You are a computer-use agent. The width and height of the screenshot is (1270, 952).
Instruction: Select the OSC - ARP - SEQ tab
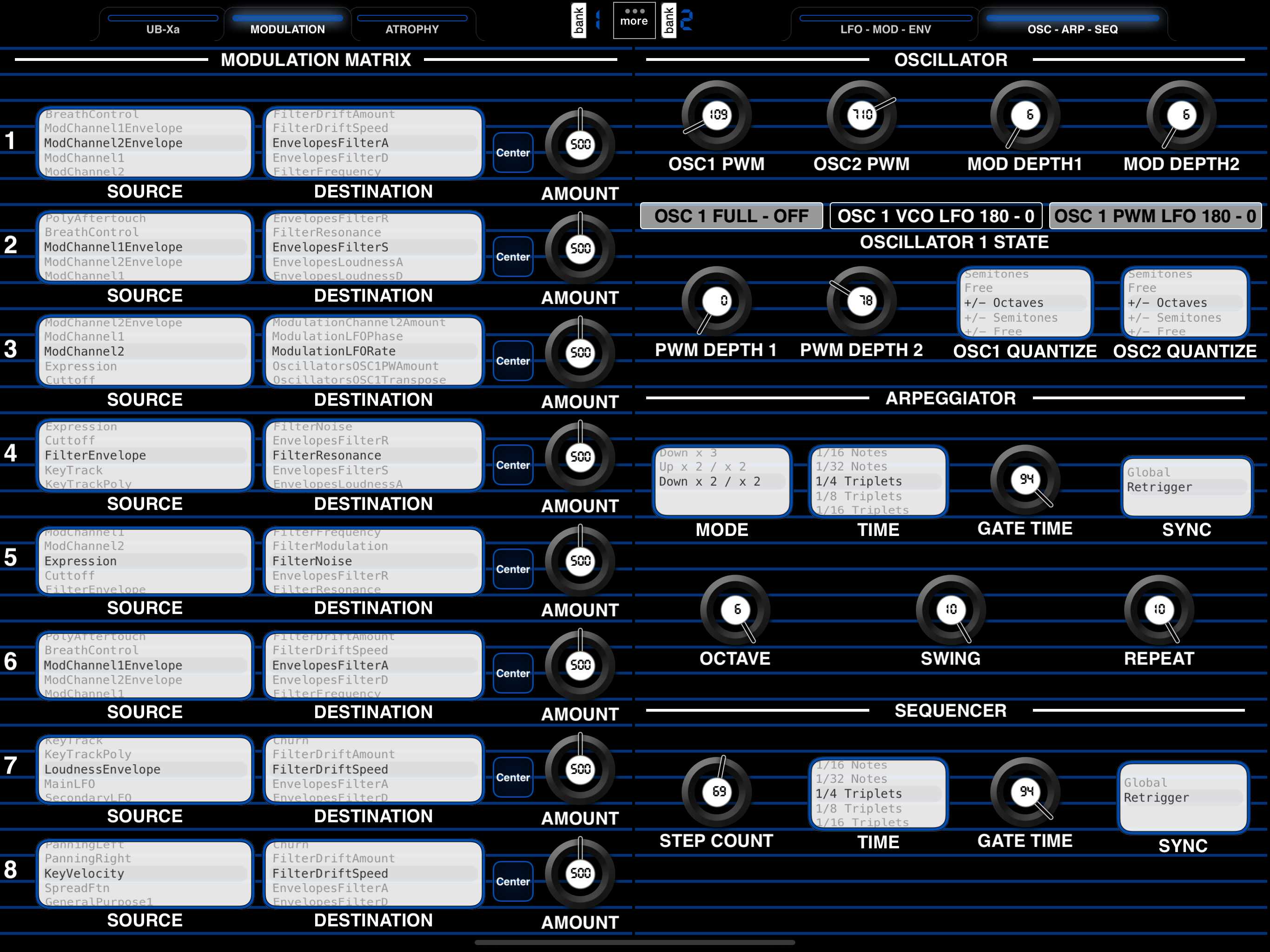coord(1072,24)
